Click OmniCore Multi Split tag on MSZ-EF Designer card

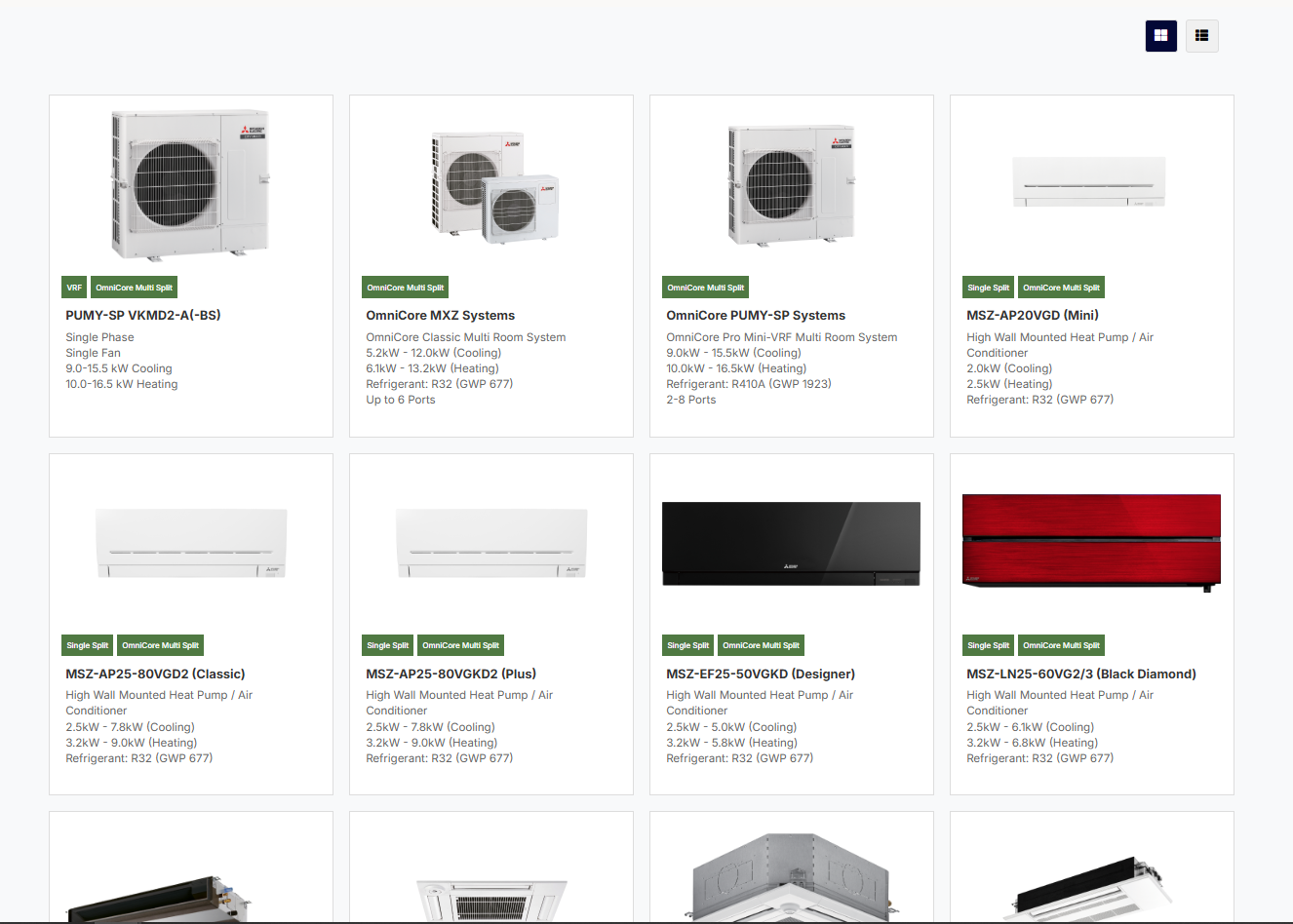click(x=761, y=645)
